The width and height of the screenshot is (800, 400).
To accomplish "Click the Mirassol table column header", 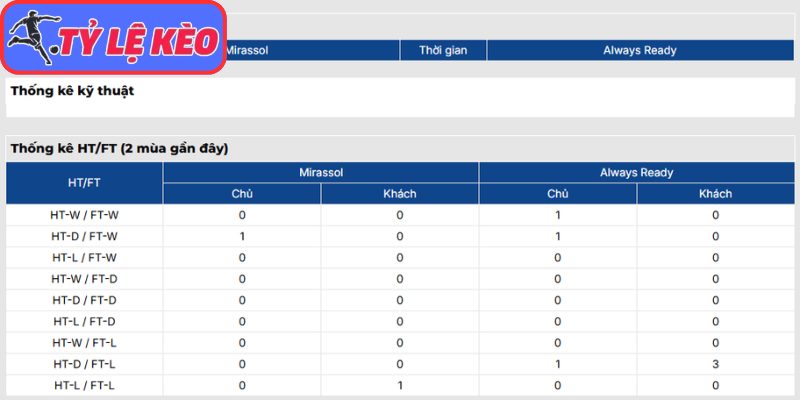I will point(321,173).
